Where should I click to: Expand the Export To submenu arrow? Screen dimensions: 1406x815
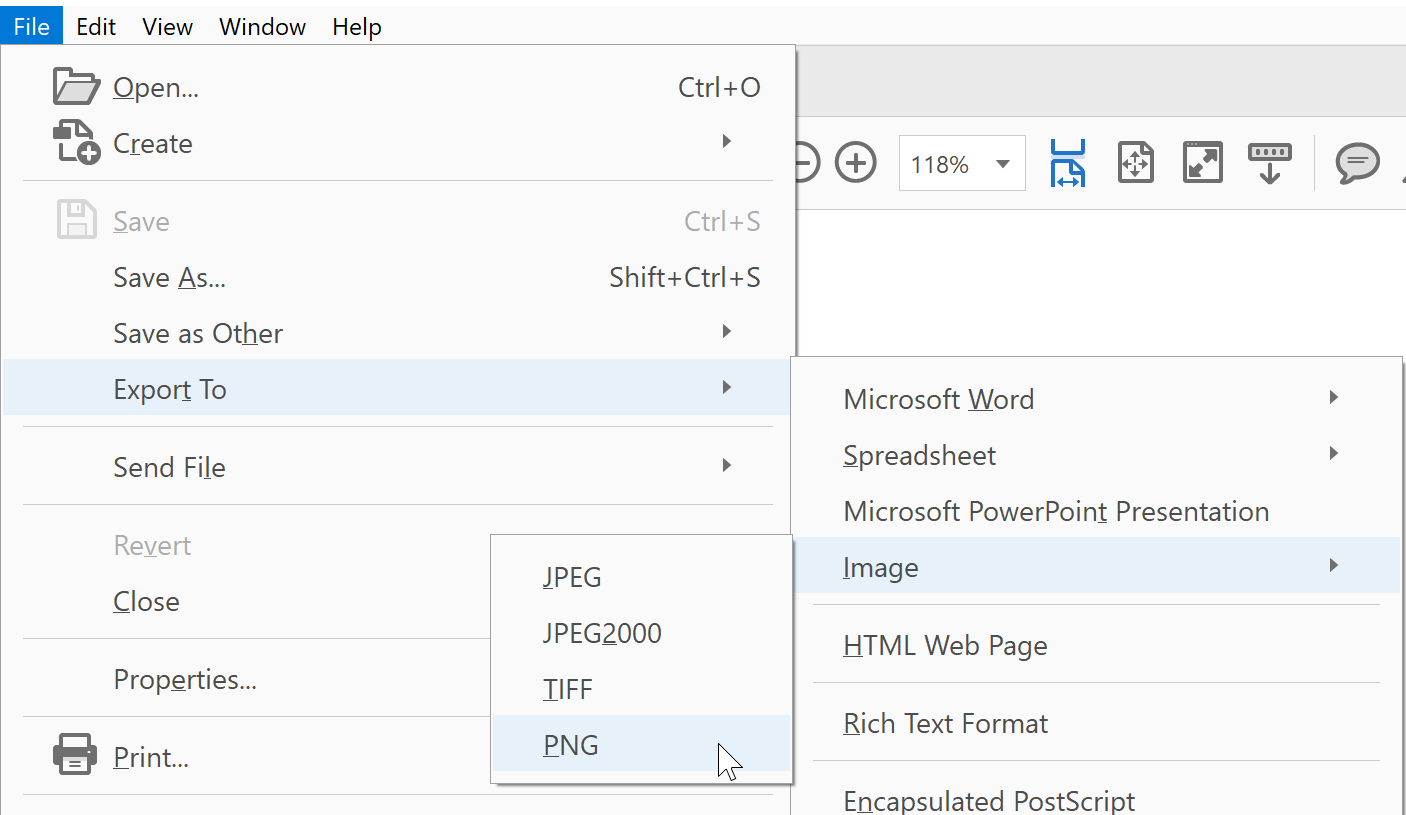point(728,388)
